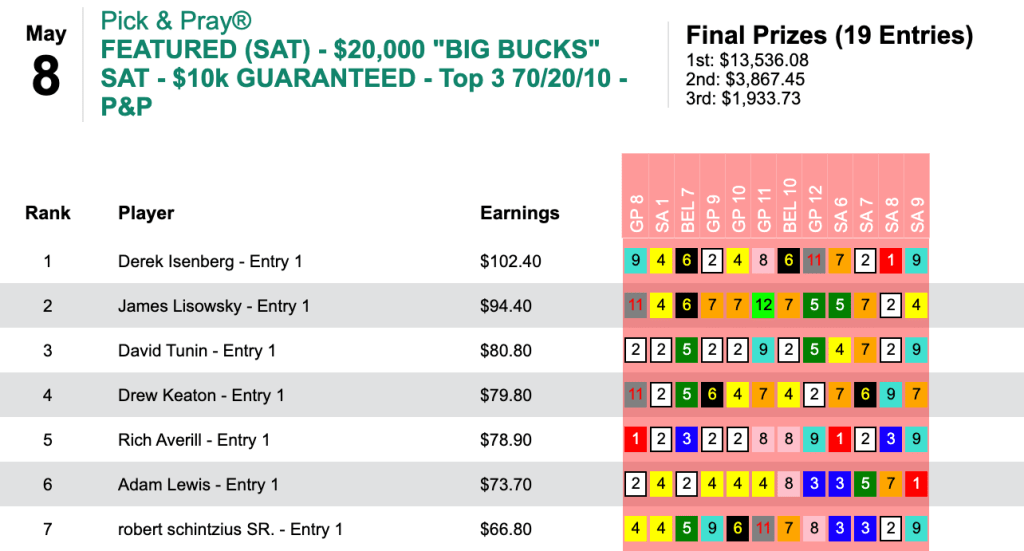Open James Lisowsky - Entry 1 player name
The height and width of the screenshot is (551, 1024).
[x=214, y=306]
